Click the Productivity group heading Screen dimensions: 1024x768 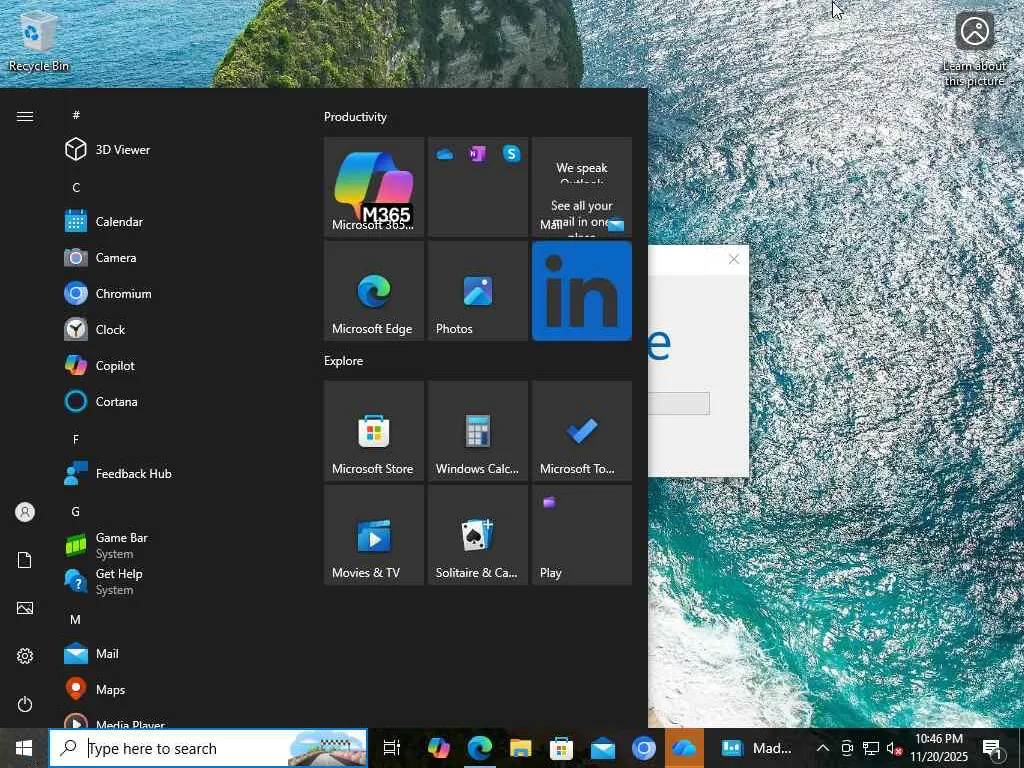(355, 117)
